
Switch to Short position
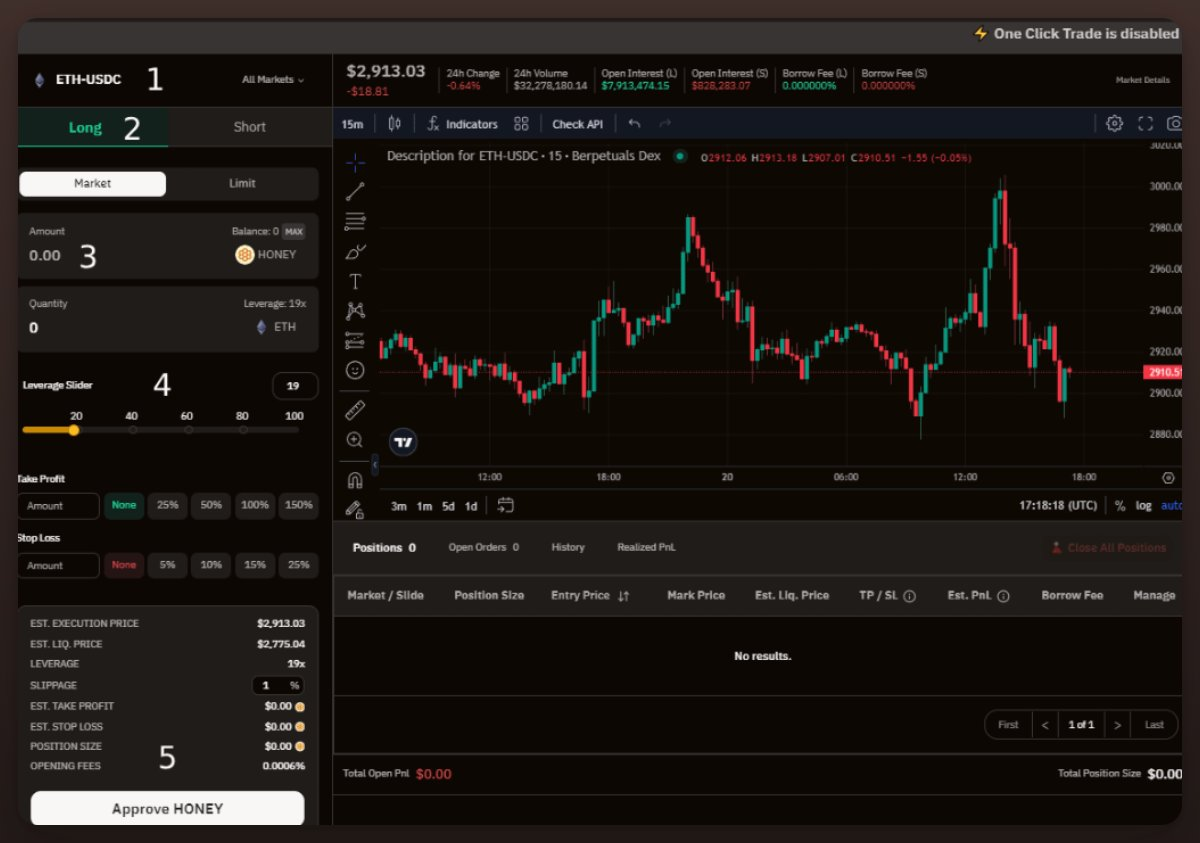click(x=250, y=127)
